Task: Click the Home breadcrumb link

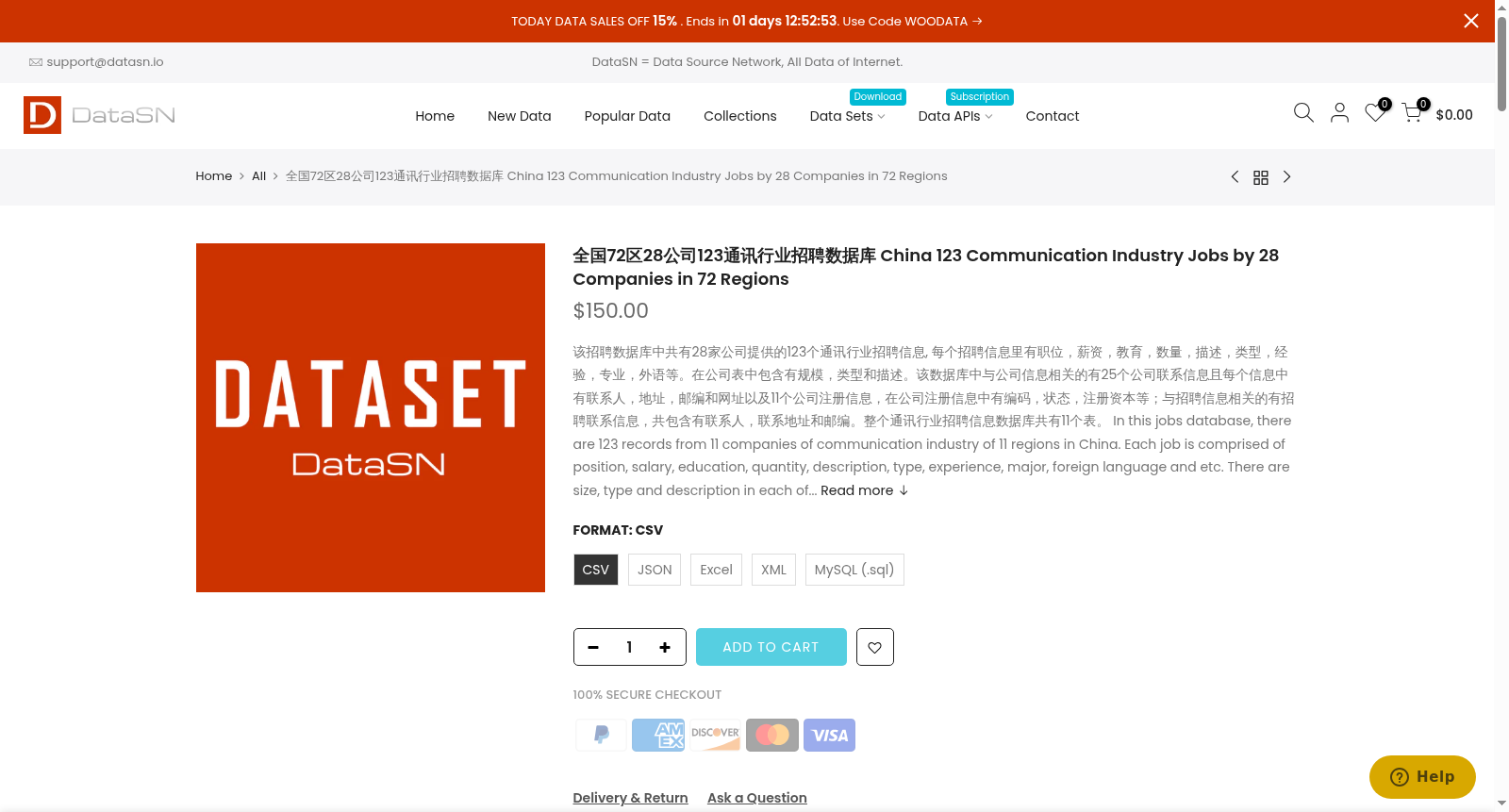Action: 214,176
